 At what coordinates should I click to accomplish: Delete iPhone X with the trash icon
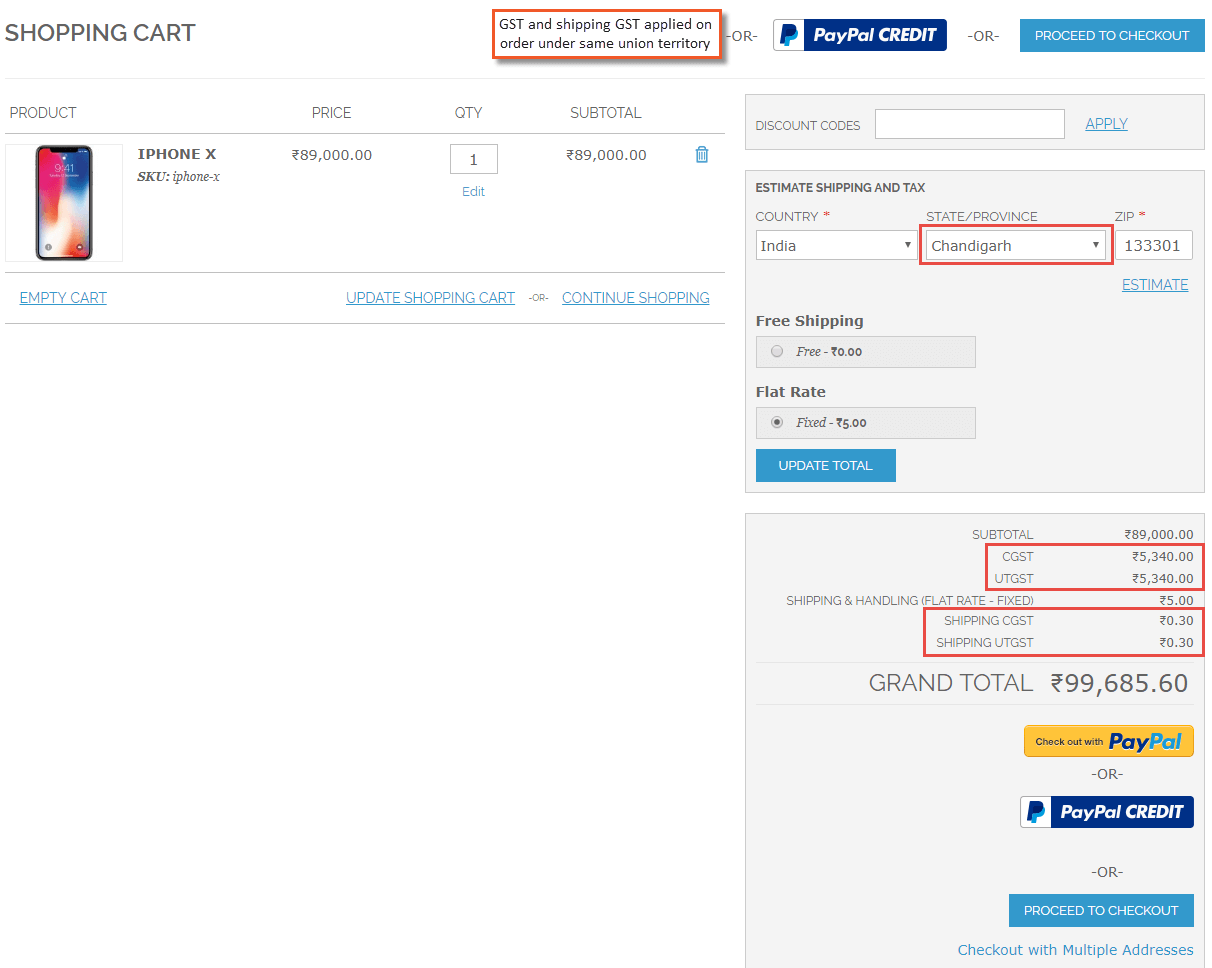pyautogui.click(x=702, y=155)
